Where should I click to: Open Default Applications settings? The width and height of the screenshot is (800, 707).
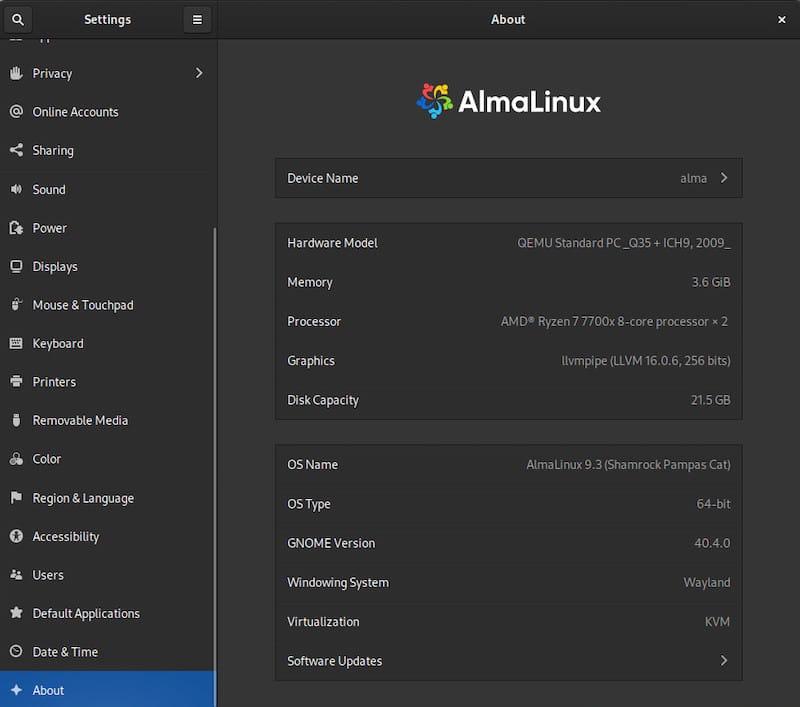(107, 613)
